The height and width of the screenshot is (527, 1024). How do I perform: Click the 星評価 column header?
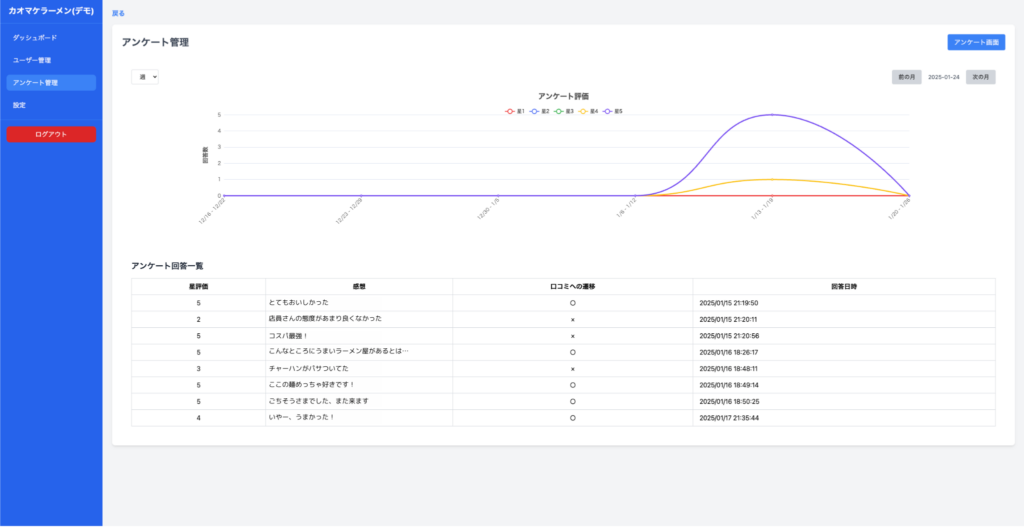point(198,286)
